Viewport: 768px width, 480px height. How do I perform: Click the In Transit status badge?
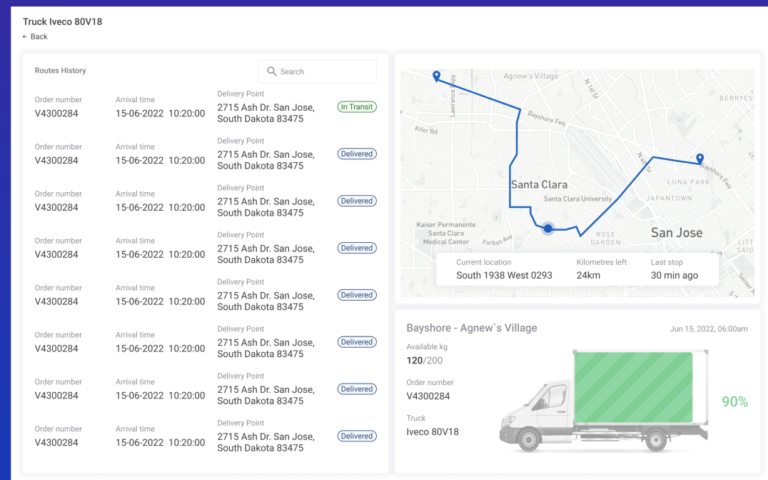point(357,107)
